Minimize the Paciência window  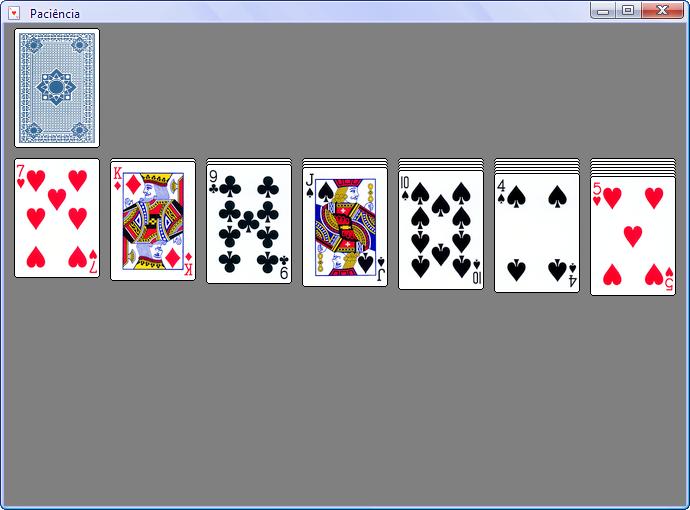(603, 11)
